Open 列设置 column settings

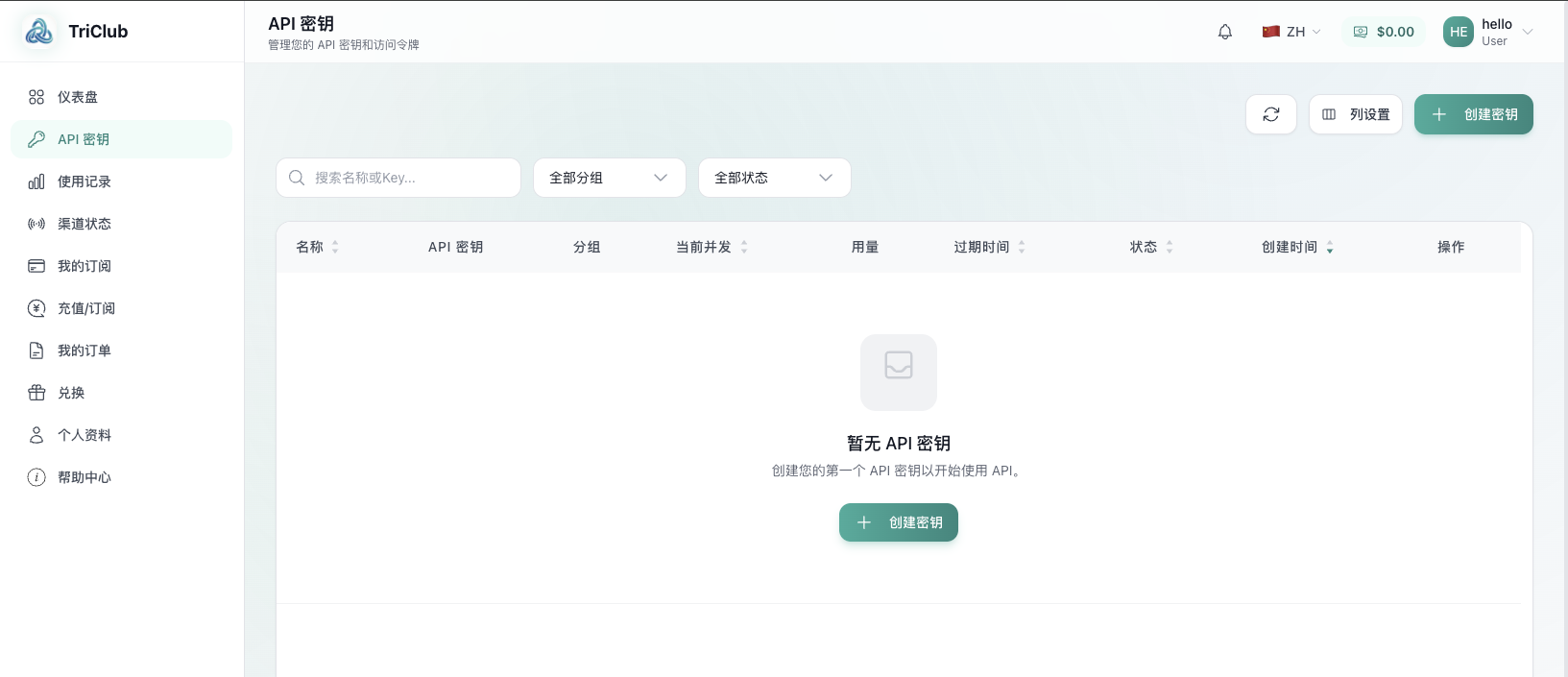(1356, 114)
